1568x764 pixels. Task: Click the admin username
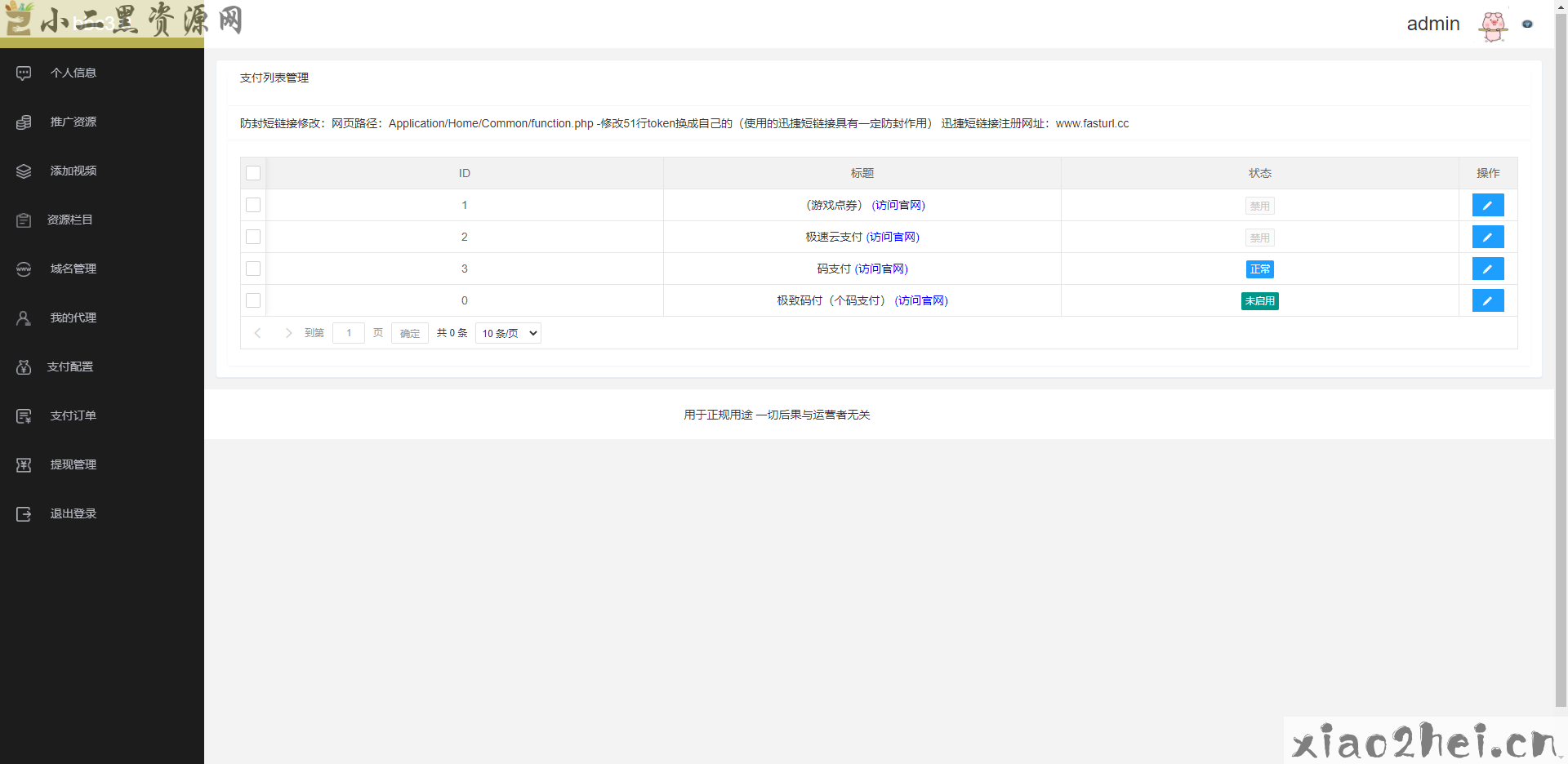click(1433, 24)
